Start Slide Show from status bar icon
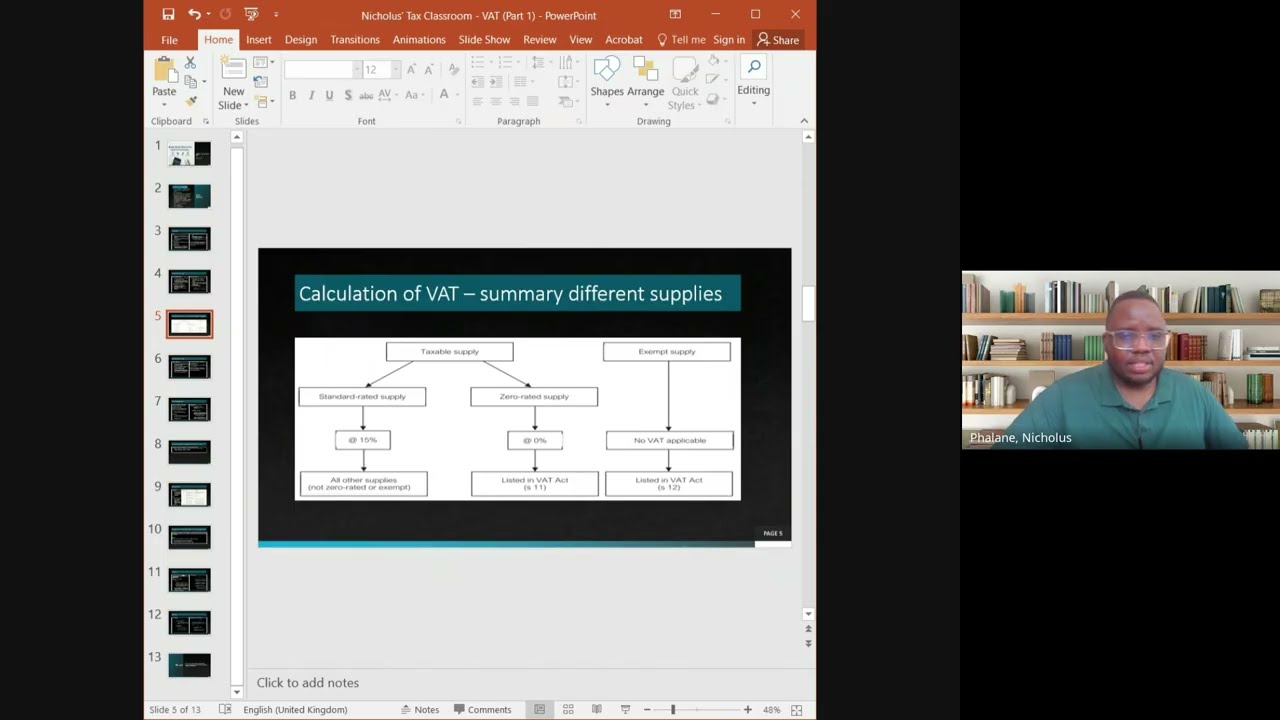Screen dimensions: 1280x720 click(626, 709)
